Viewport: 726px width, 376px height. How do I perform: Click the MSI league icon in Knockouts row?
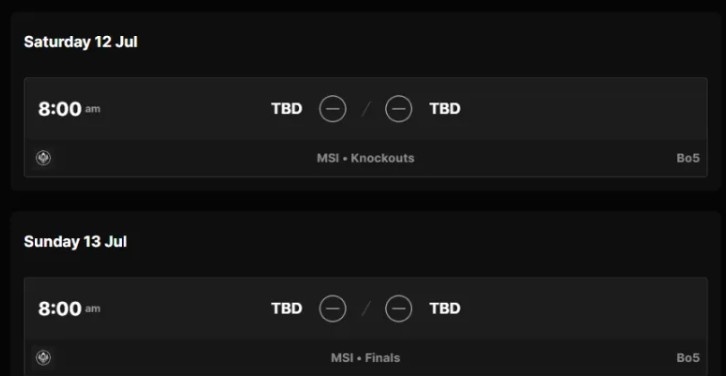coord(44,158)
